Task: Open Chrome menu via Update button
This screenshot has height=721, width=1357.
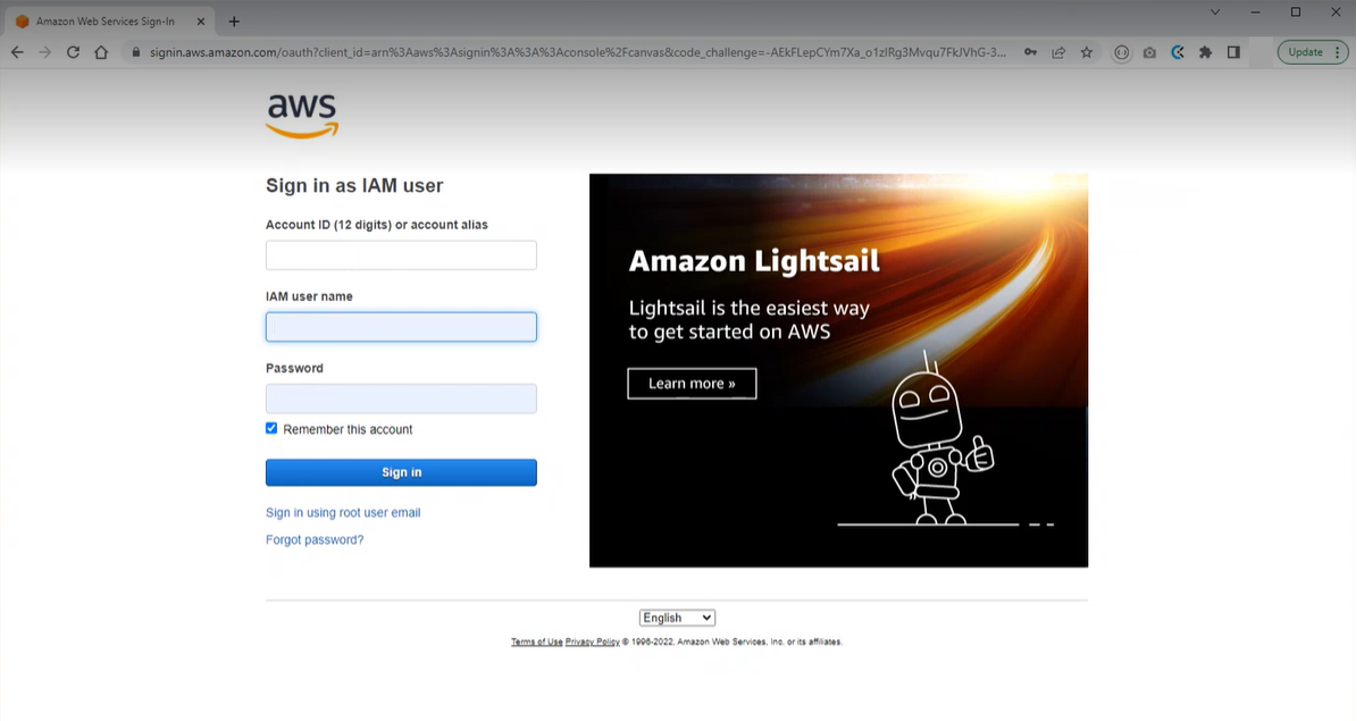Action: [1312, 52]
